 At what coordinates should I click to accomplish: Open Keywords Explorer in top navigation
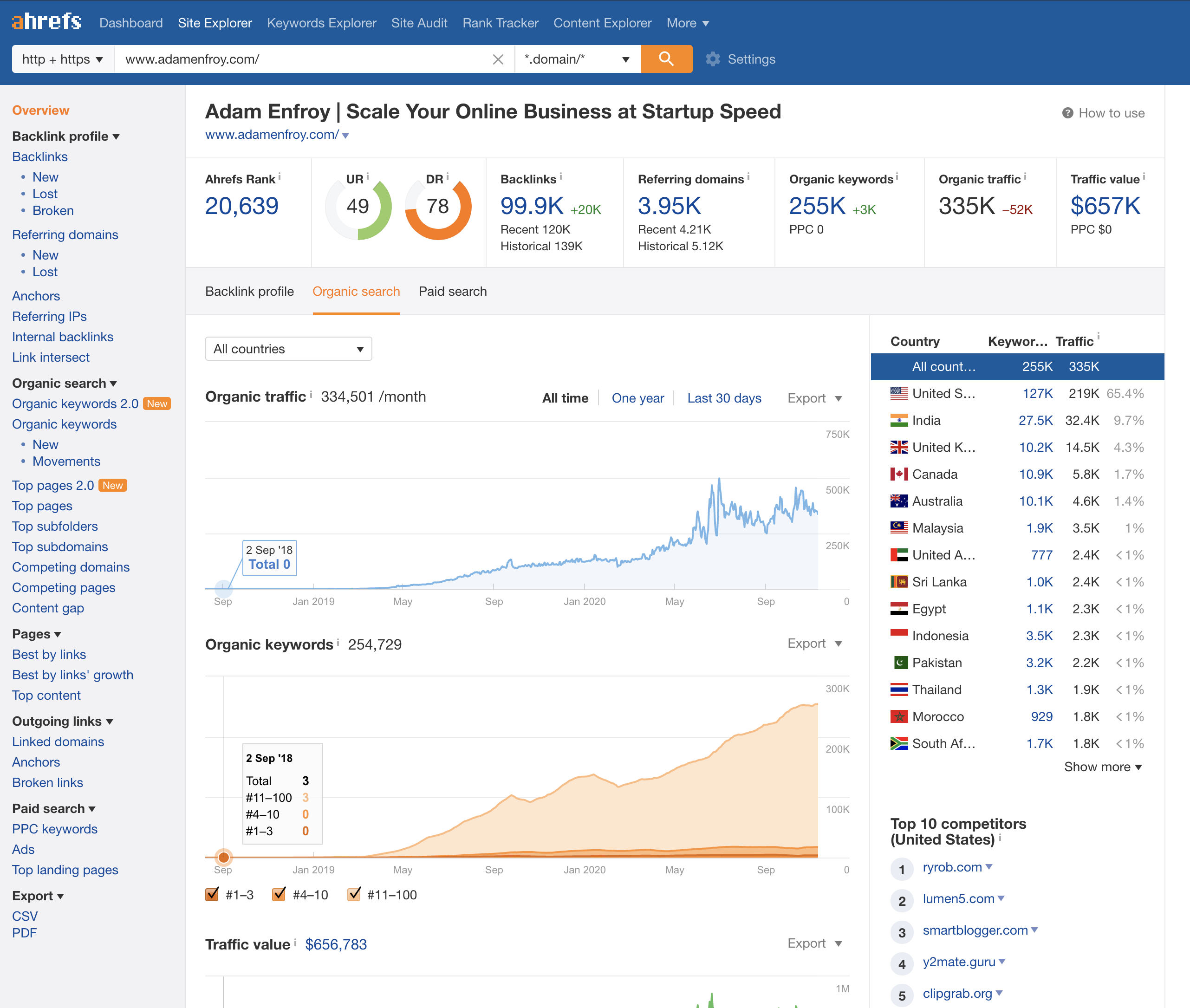(321, 23)
